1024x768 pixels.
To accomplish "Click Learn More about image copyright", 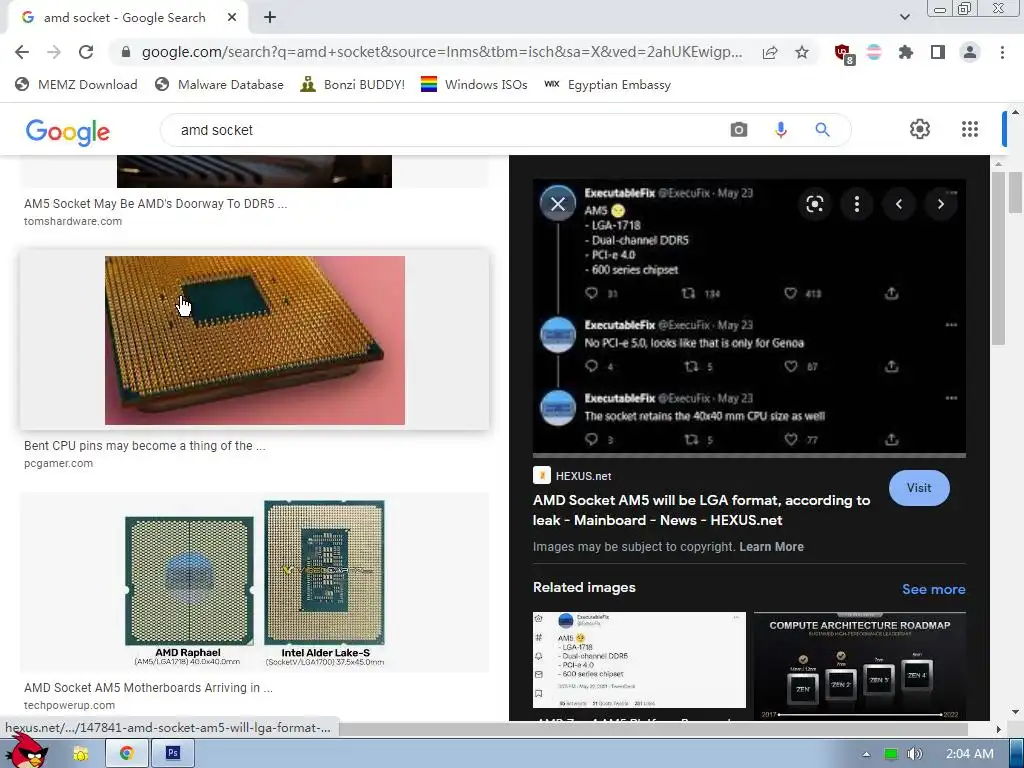I will (771, 547).
